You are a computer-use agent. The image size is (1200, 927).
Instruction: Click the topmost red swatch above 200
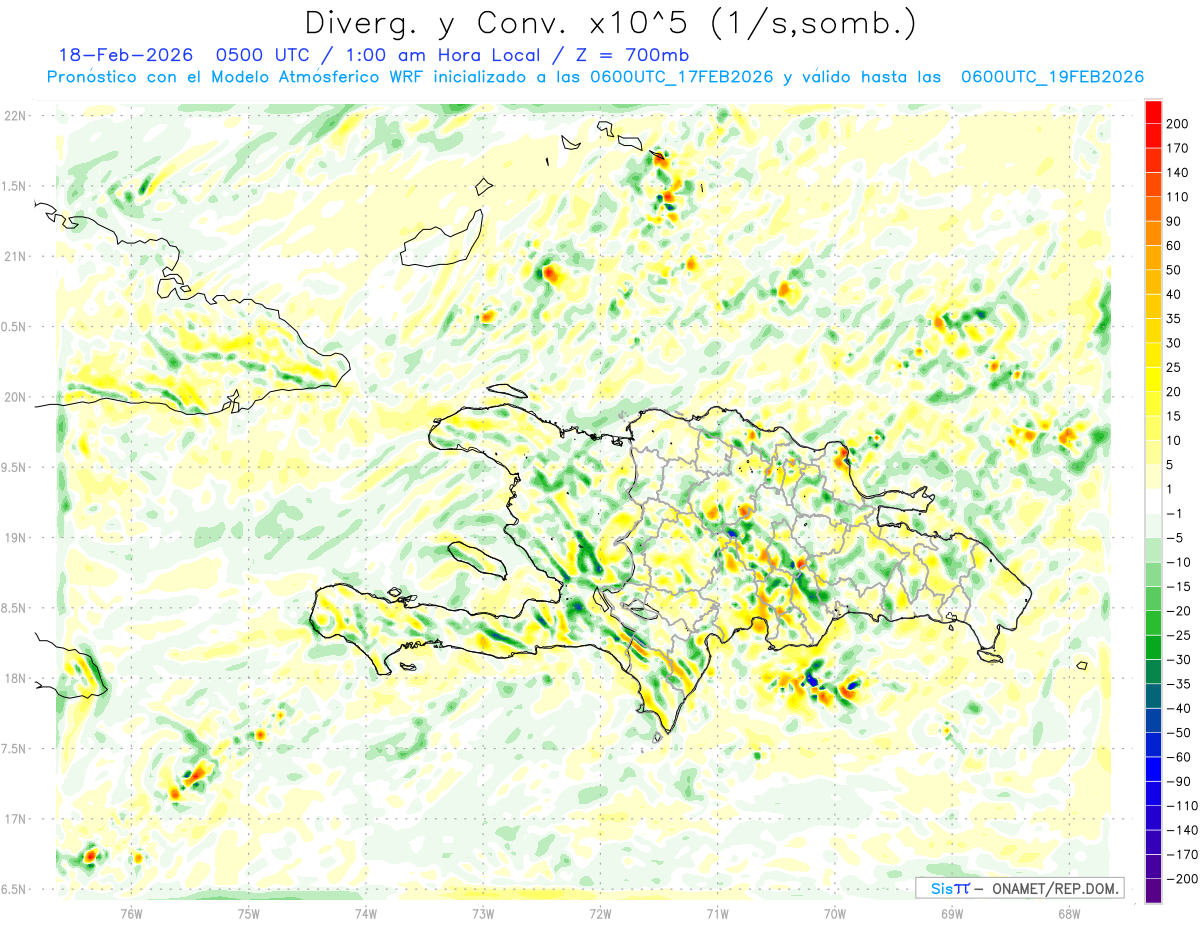click(x=1153, y=112)
